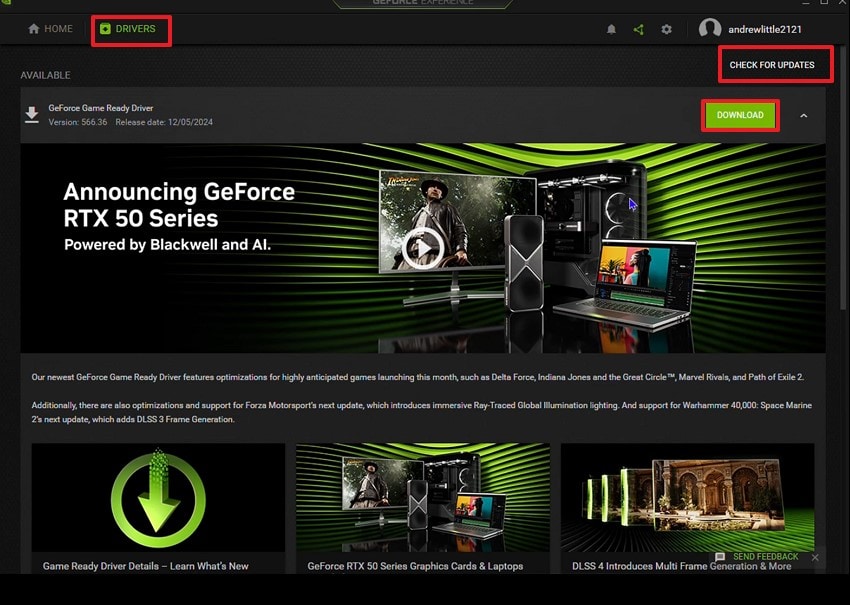850x605 pixels.
Task: Click 'Game Ready Driver Details – Learn What's New' caption
Action: coord(146,566)
